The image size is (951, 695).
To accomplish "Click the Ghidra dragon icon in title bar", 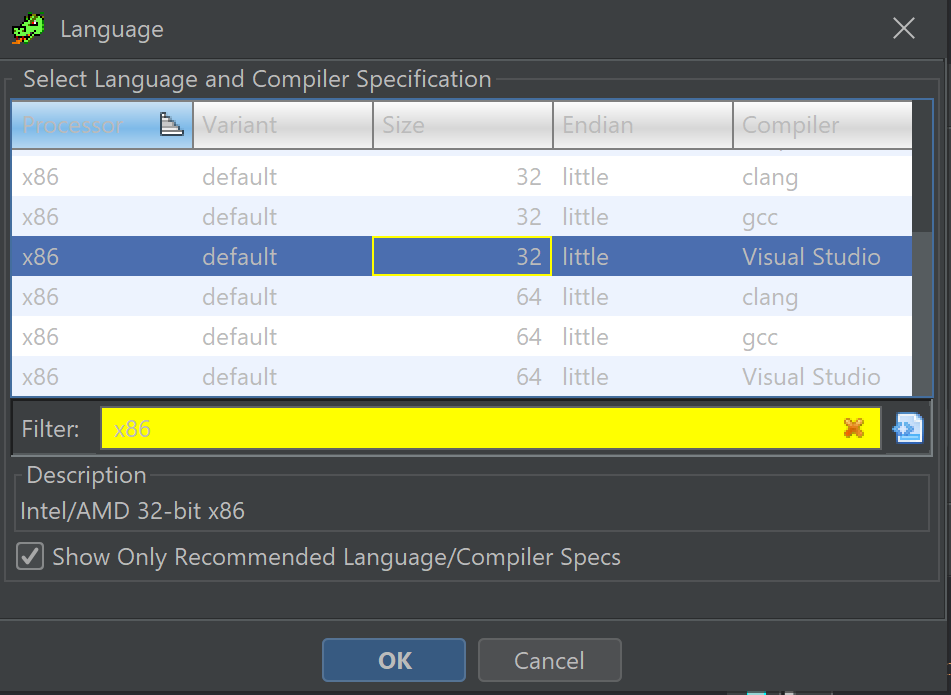I will [x=28, y=29].
